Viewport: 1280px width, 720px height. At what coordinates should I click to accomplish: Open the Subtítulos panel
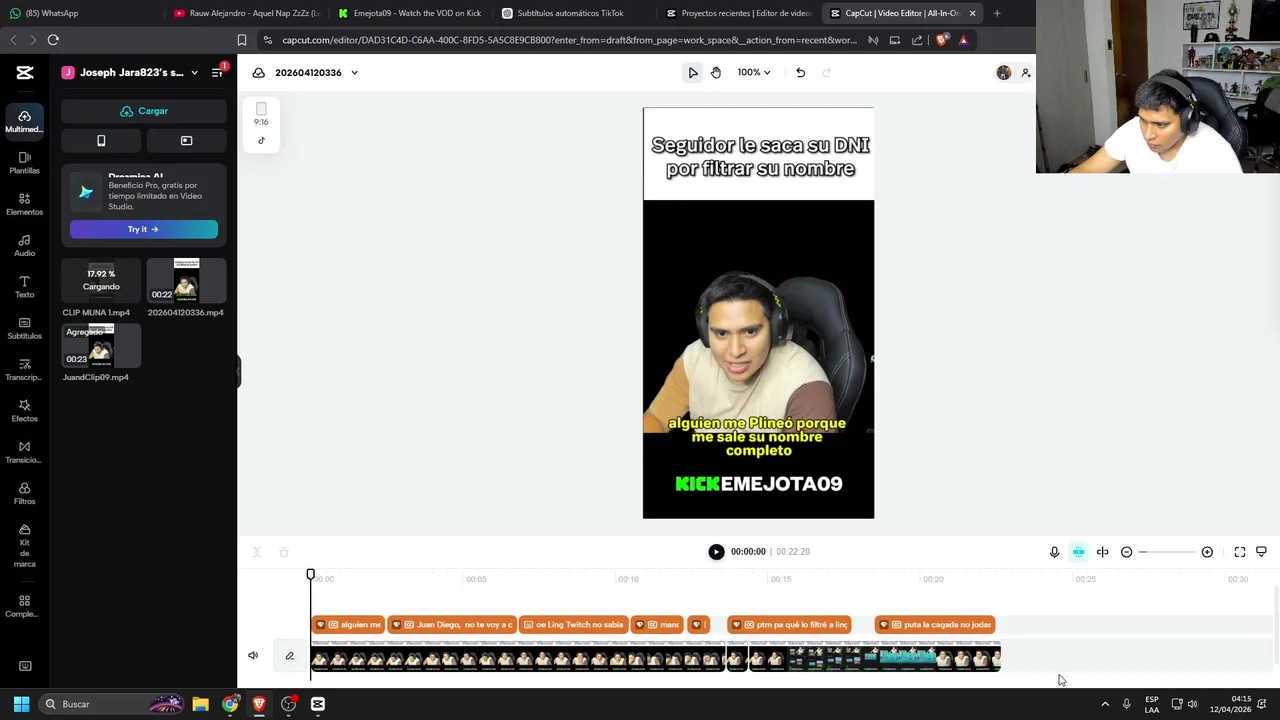tap(24, 328)
